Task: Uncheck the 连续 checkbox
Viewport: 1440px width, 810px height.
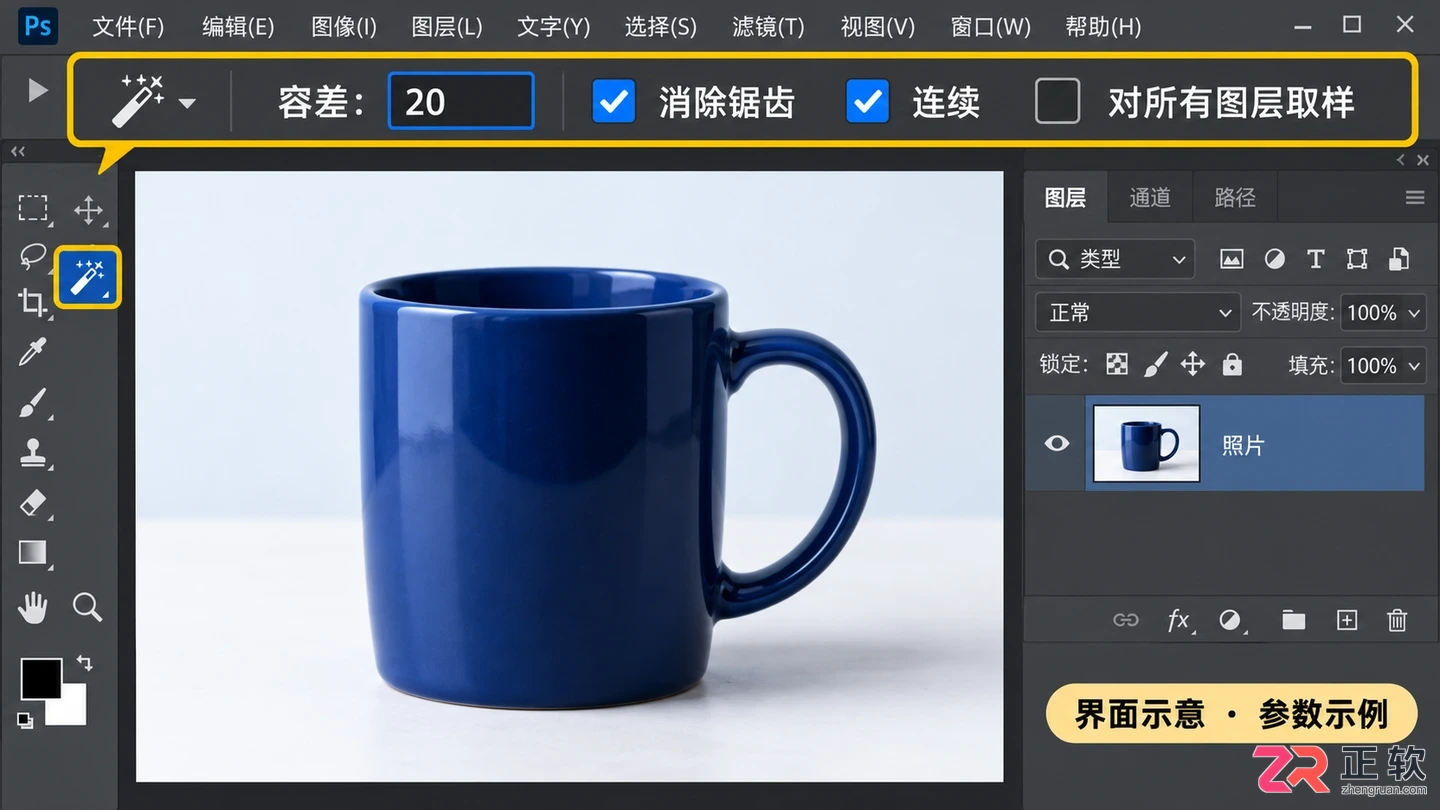Action: click(867, 102)
